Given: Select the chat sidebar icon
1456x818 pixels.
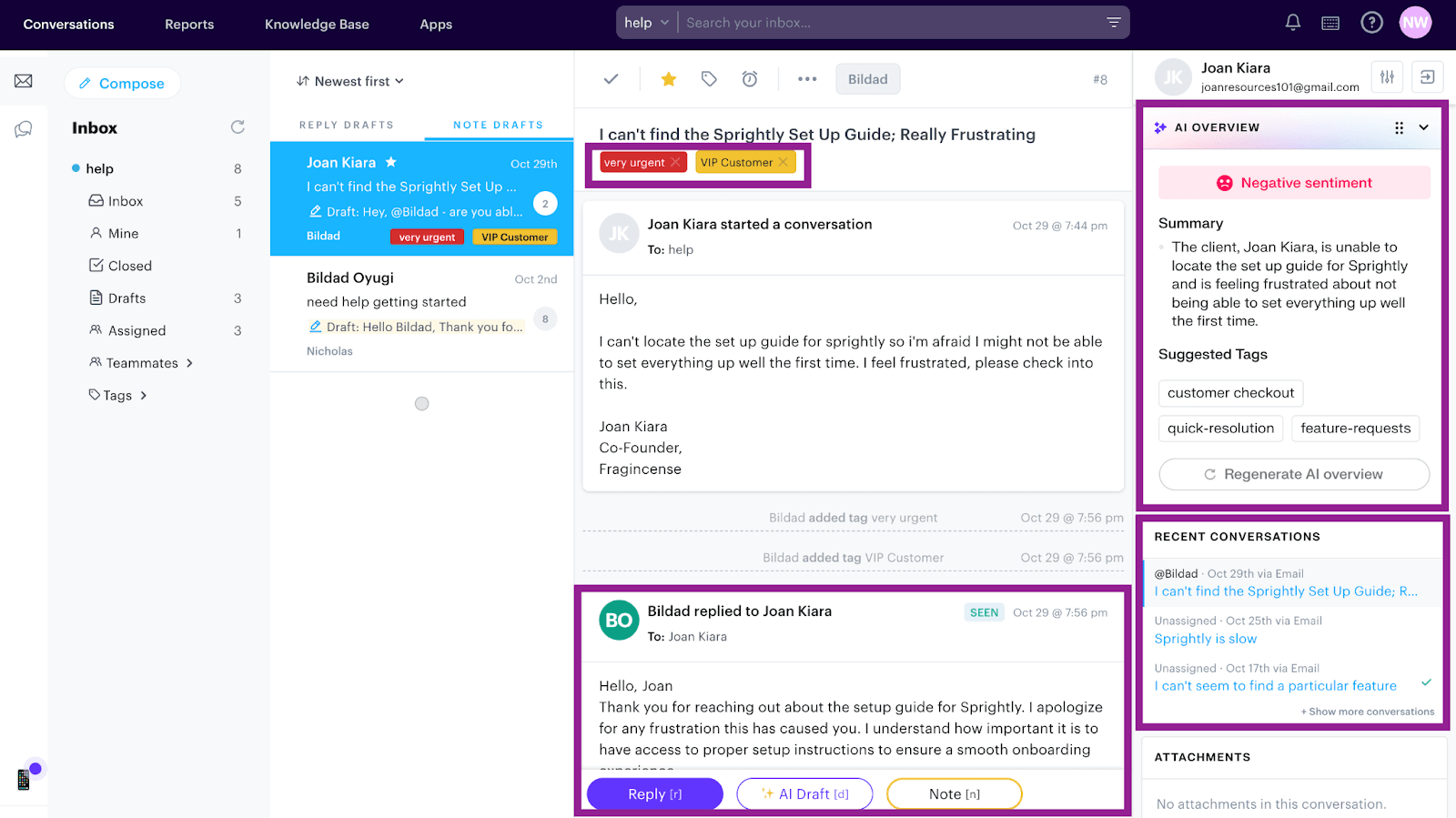Looking at the screenshot, I should click(24, 129).
